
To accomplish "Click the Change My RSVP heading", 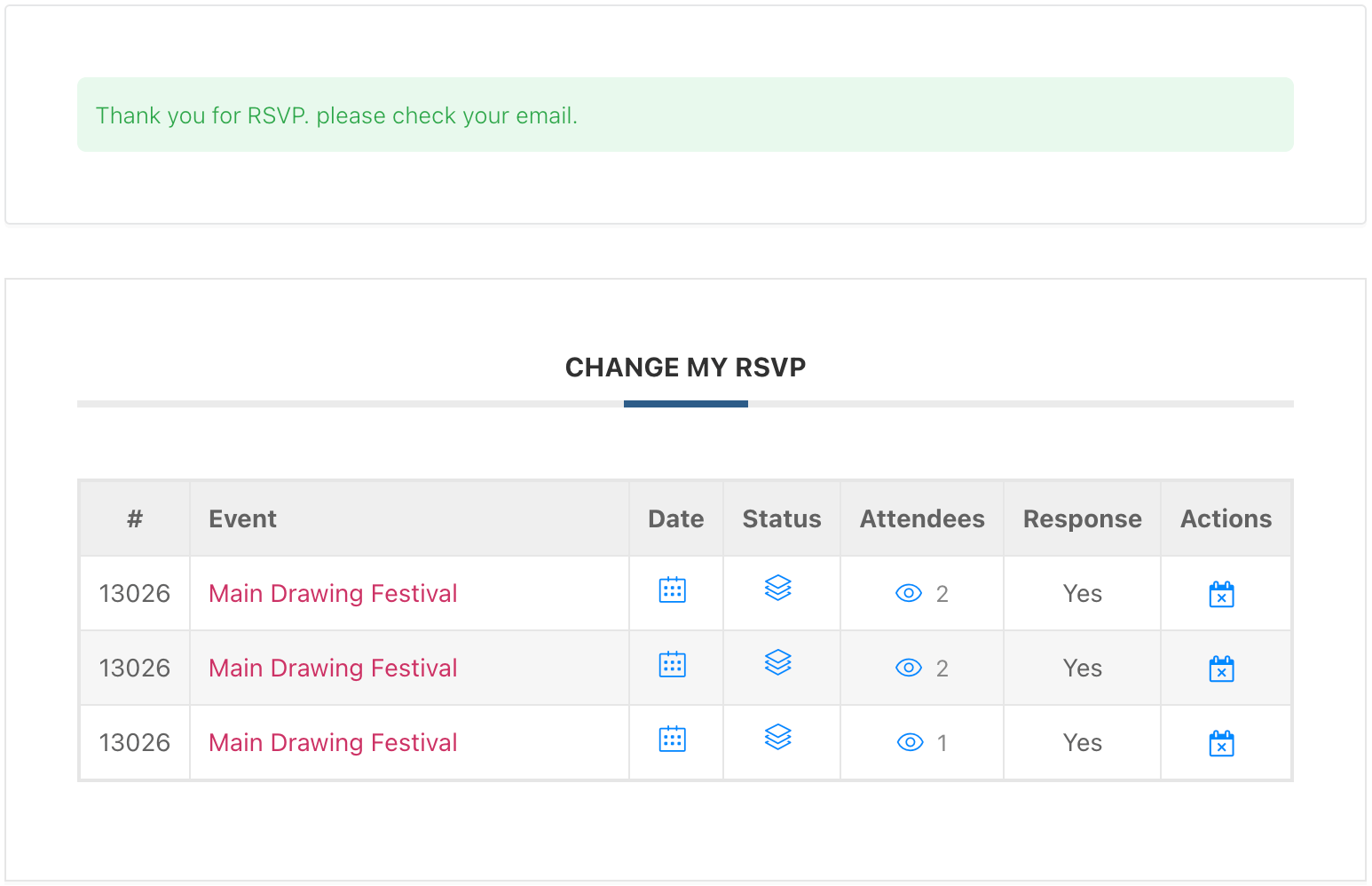I will pos(685,368).
